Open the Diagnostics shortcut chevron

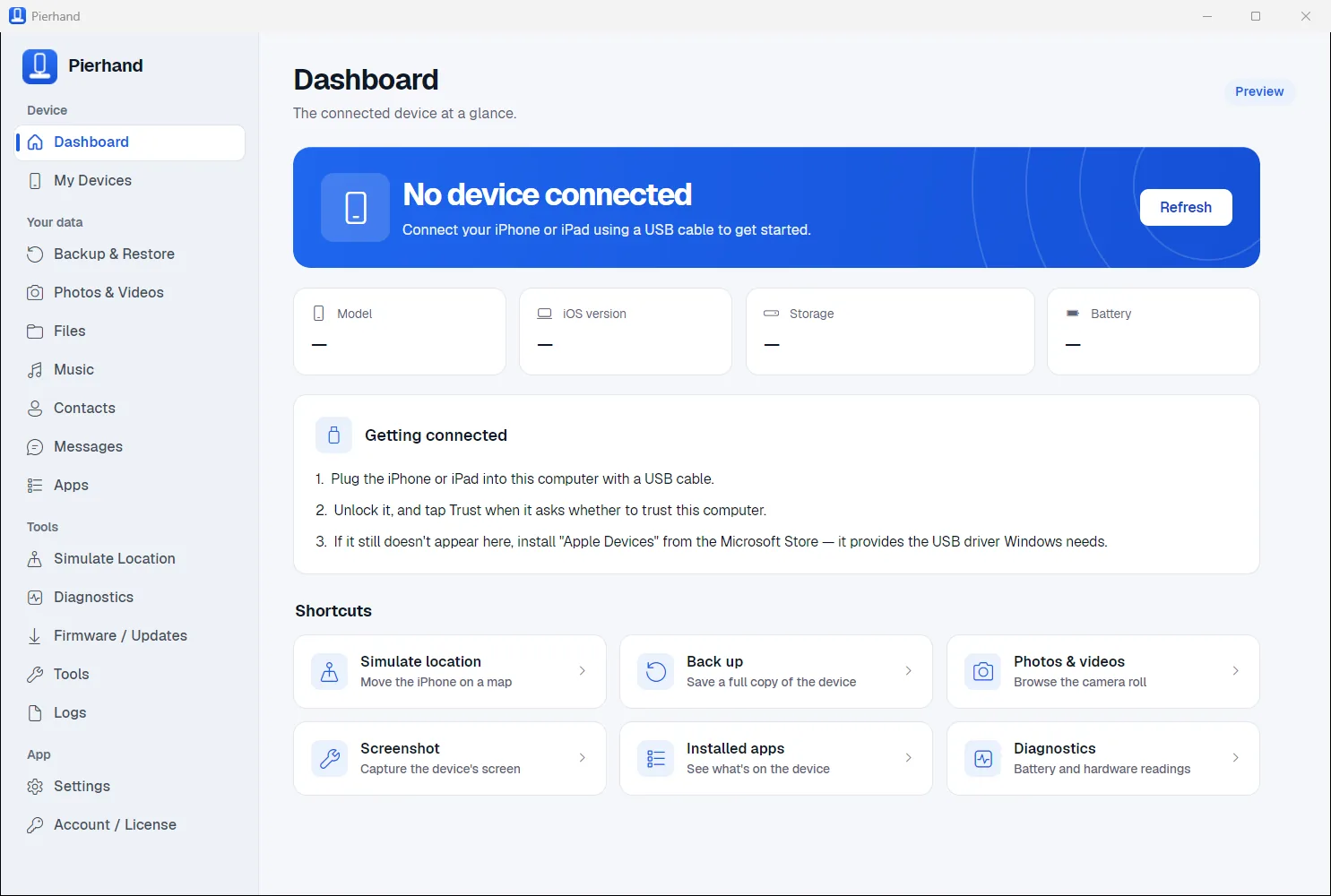click(1236, 758)
